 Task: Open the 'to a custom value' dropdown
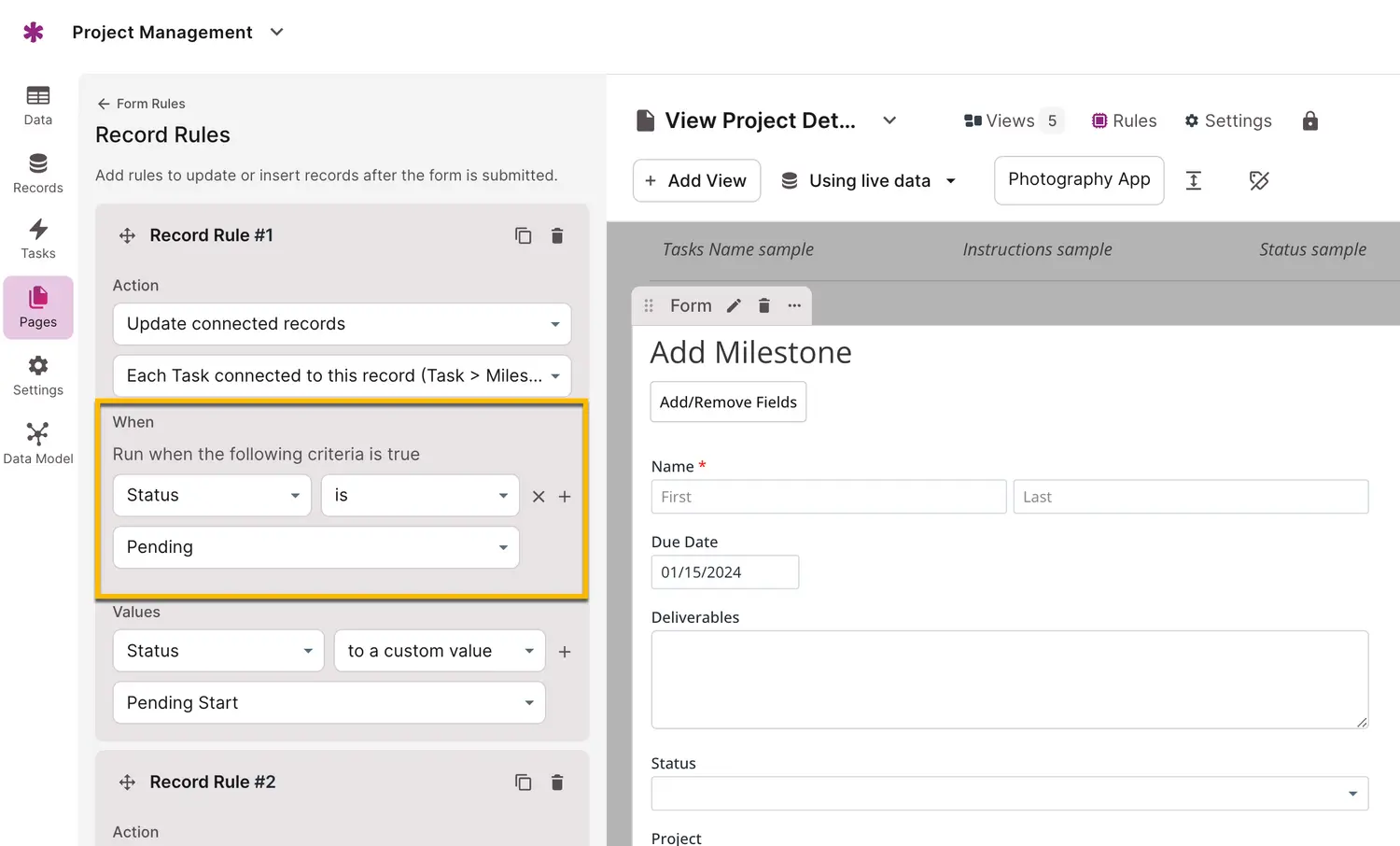[440, 651]
